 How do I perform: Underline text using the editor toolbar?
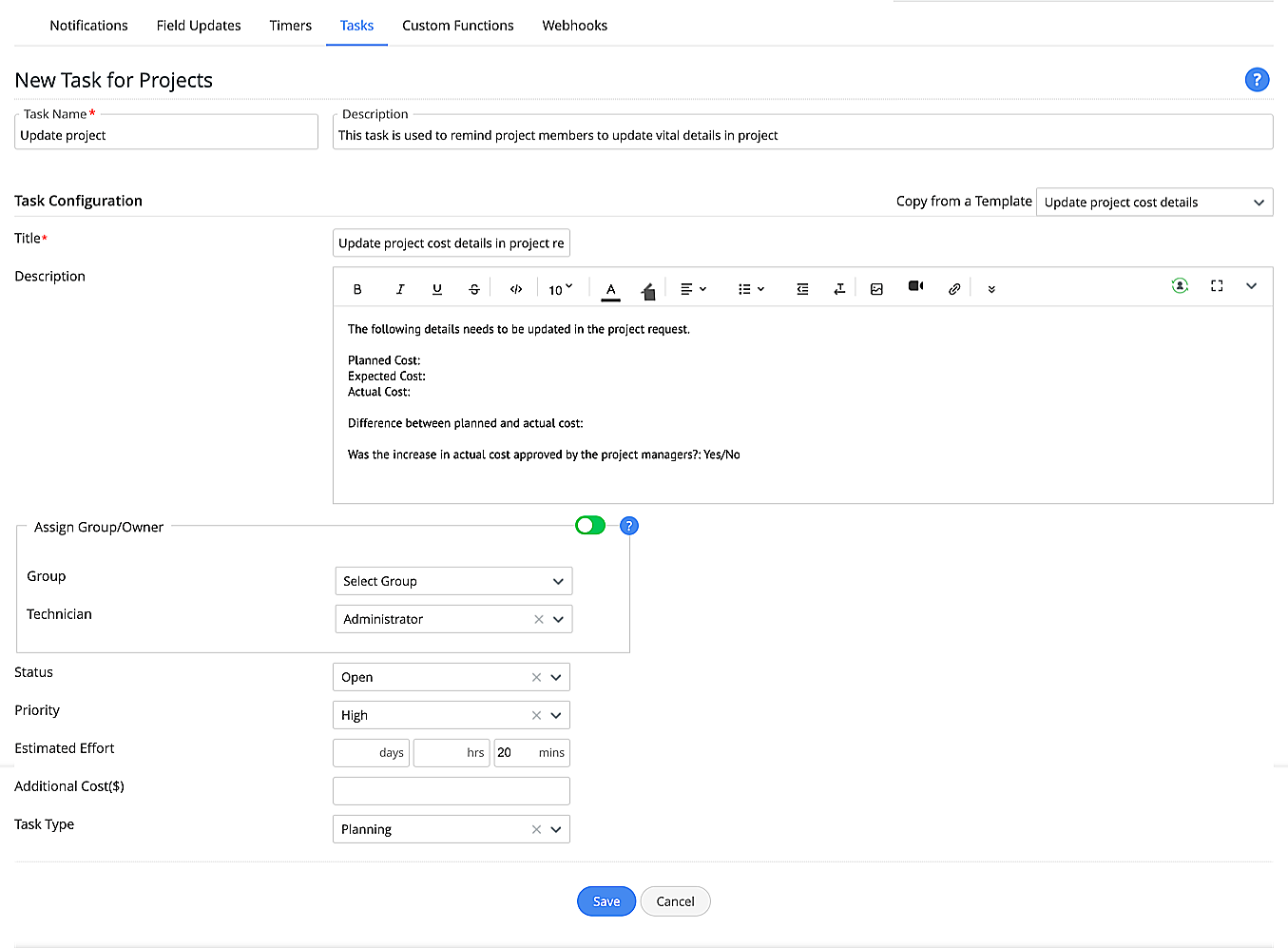[x=437, y=288]
